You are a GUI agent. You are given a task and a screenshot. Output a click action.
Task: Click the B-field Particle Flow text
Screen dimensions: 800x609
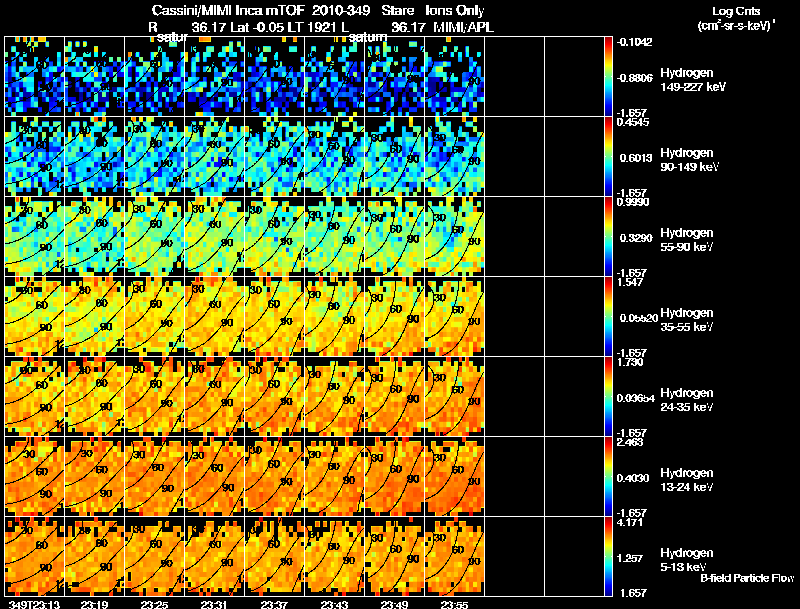point(747,578)
